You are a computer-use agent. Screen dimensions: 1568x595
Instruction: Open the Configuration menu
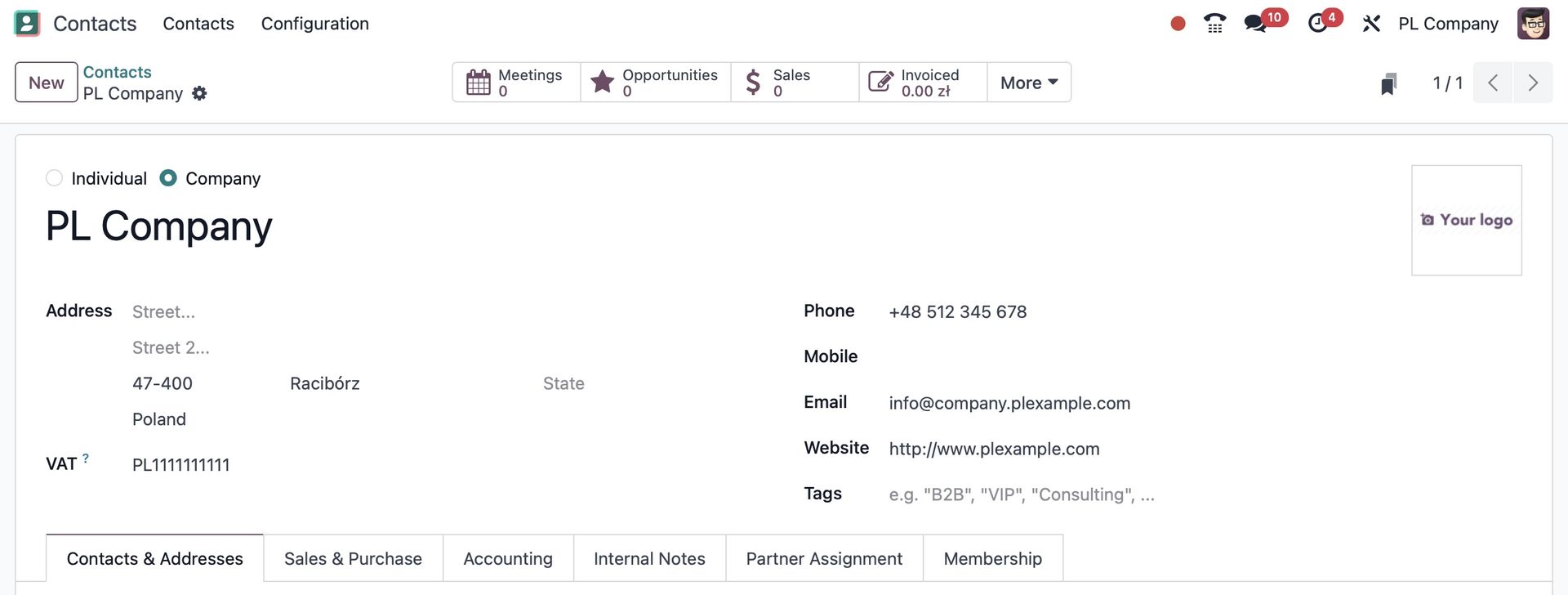pyautogui.click(x=314, y=24)
